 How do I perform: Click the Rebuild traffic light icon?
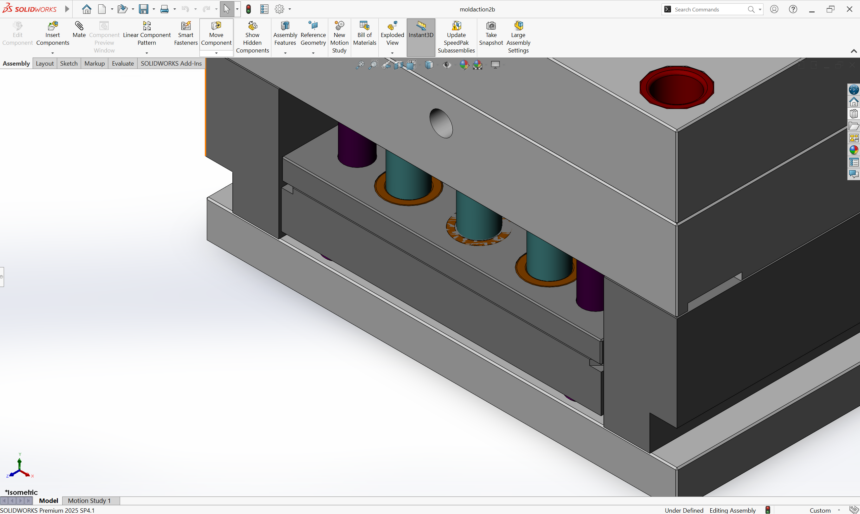248,9
